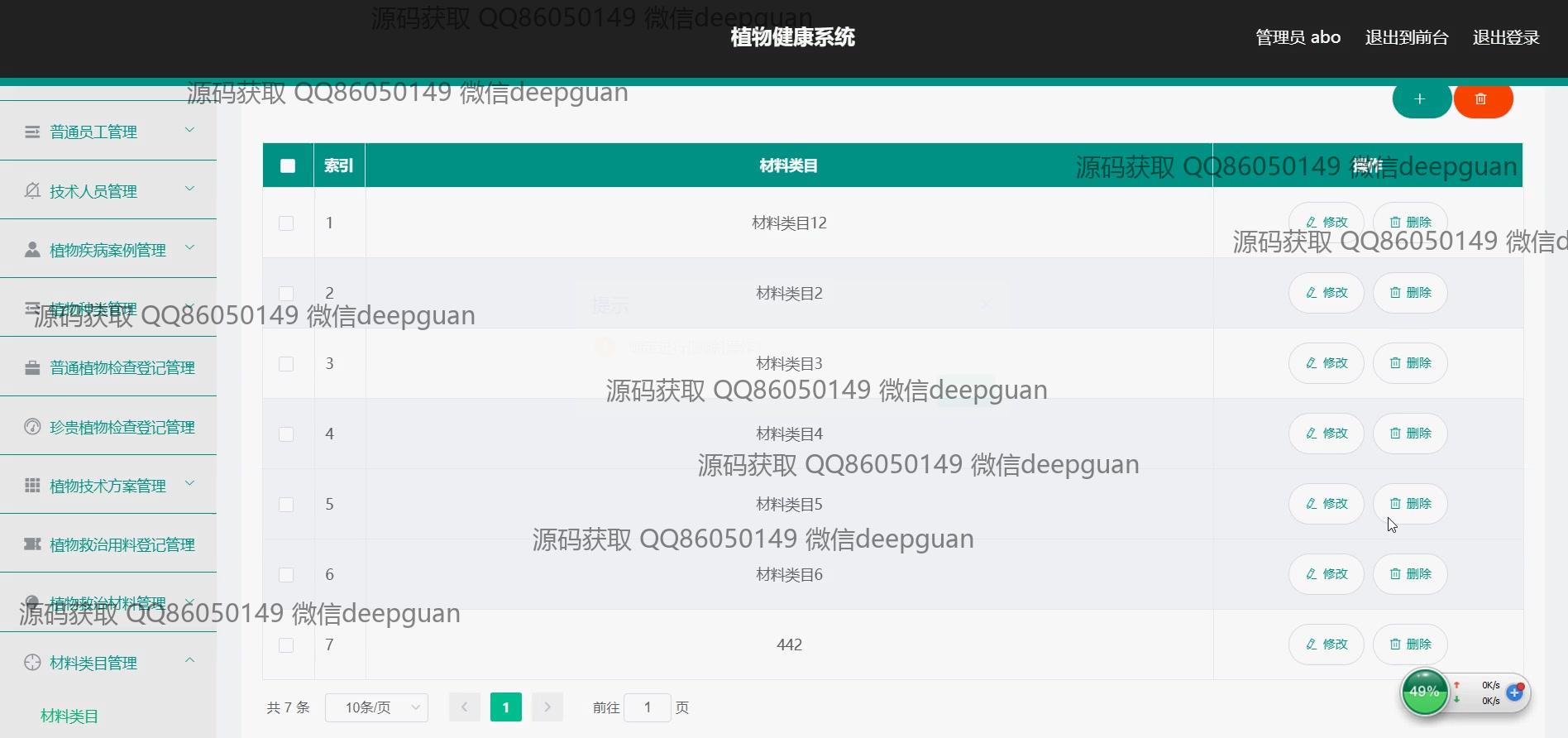Image resolution: width=1568 pixels, height=738 pixels.
Task: Click the green plus add button
Action: [x=1421, y=99]
